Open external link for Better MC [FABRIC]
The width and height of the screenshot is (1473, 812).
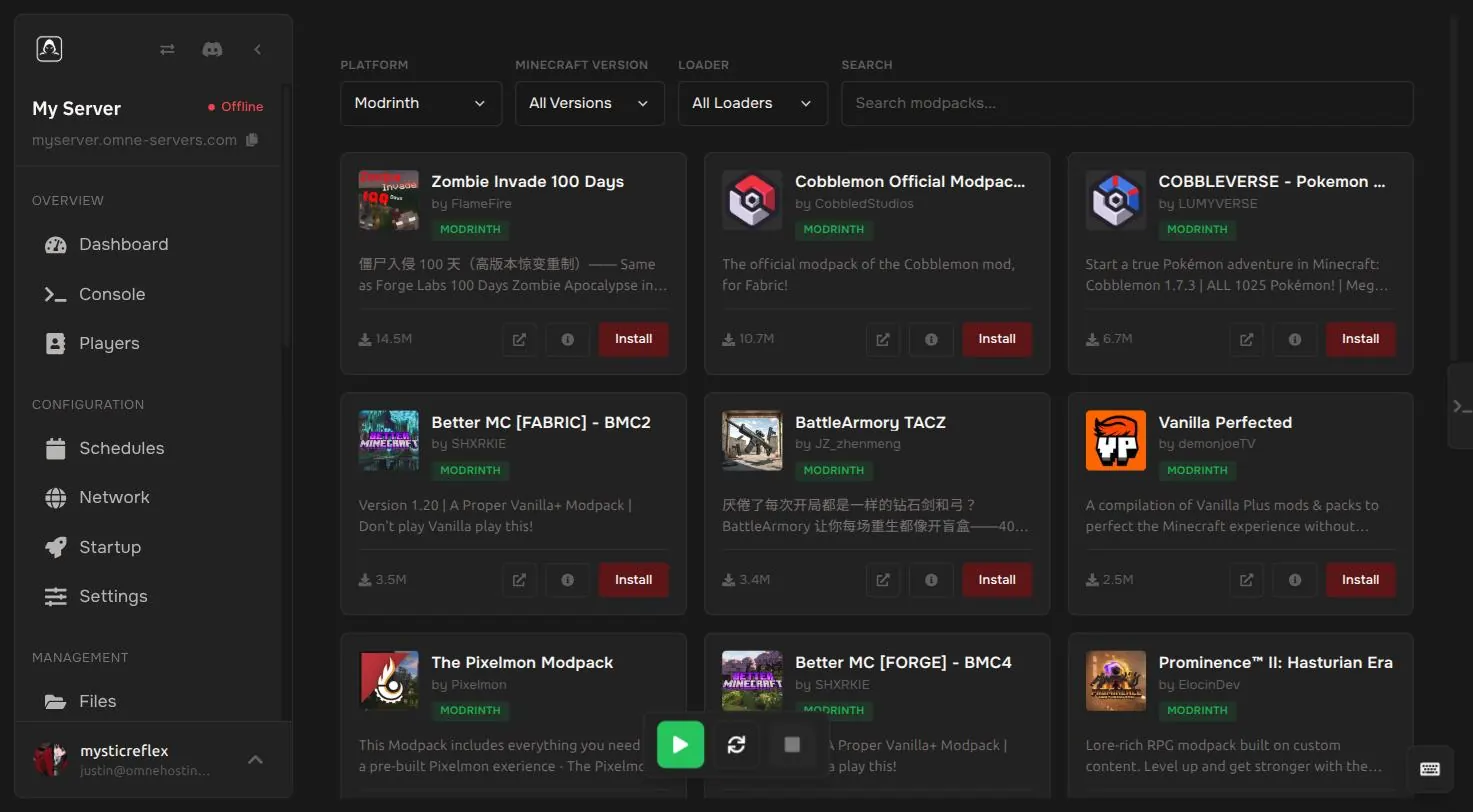click(x=519, y=580)
